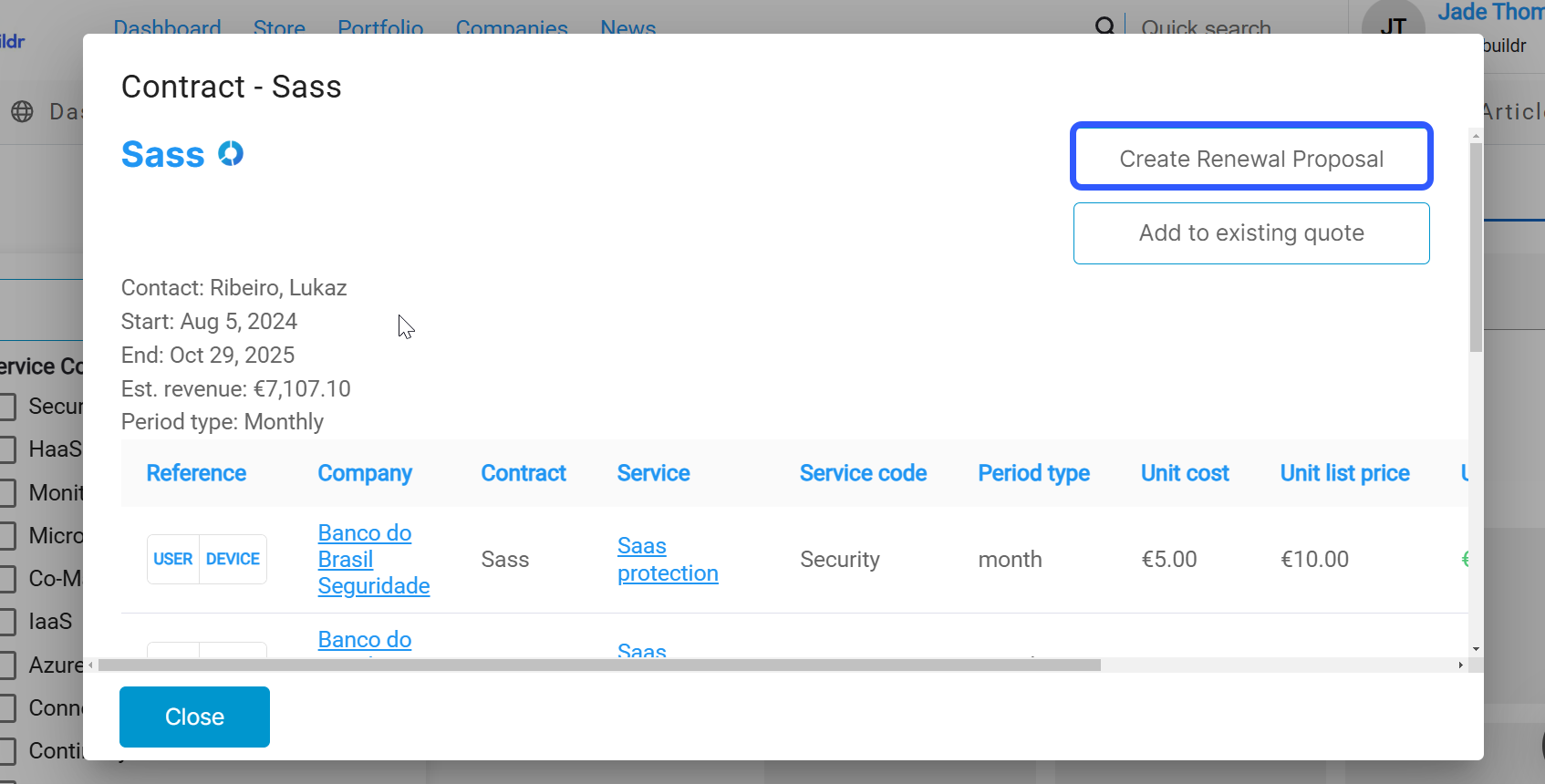Select Start: Aug 5, 2024 text
The image size is (1545, 784).
pyautogui.click(x=209, y=322)
